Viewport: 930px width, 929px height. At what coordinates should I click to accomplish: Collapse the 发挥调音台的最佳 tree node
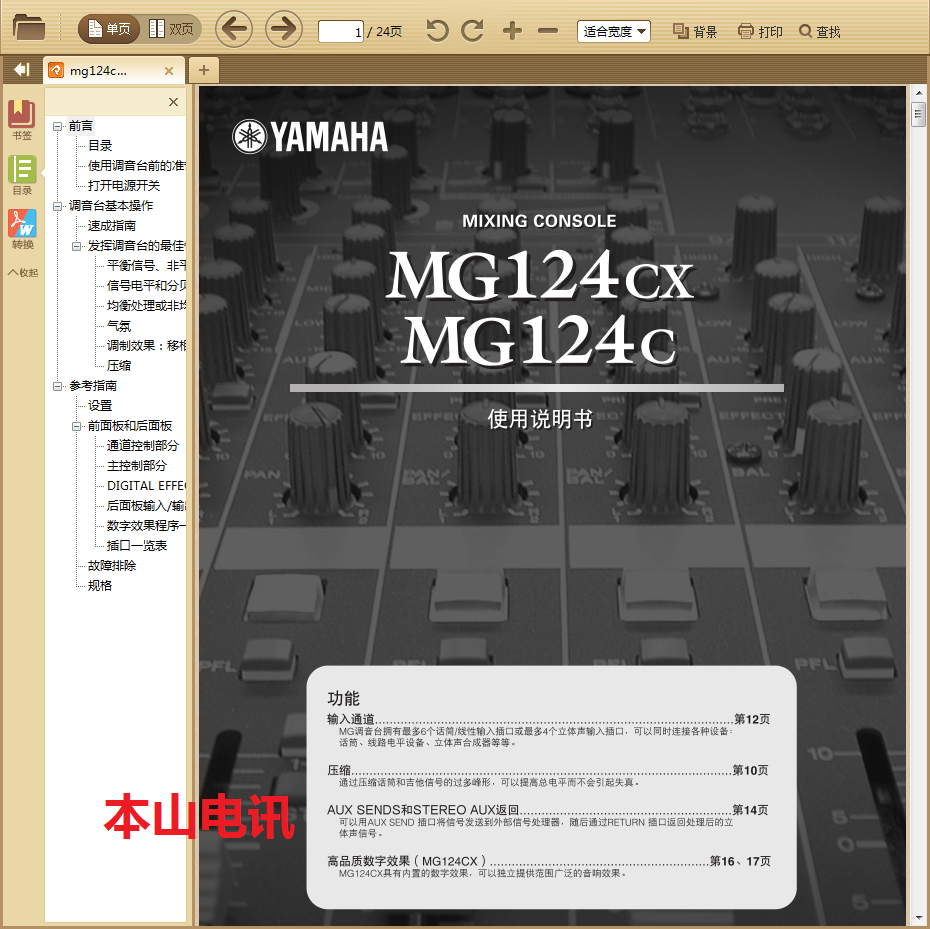[77, 246]
